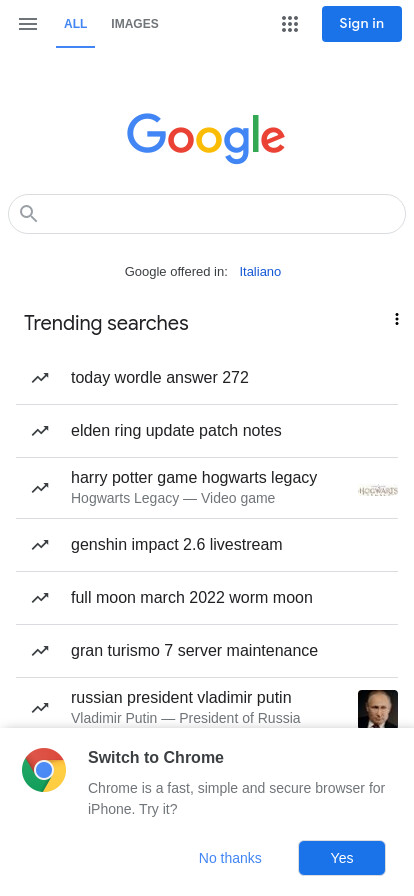
Task: Open the Google apps grid
Action: 290,24
